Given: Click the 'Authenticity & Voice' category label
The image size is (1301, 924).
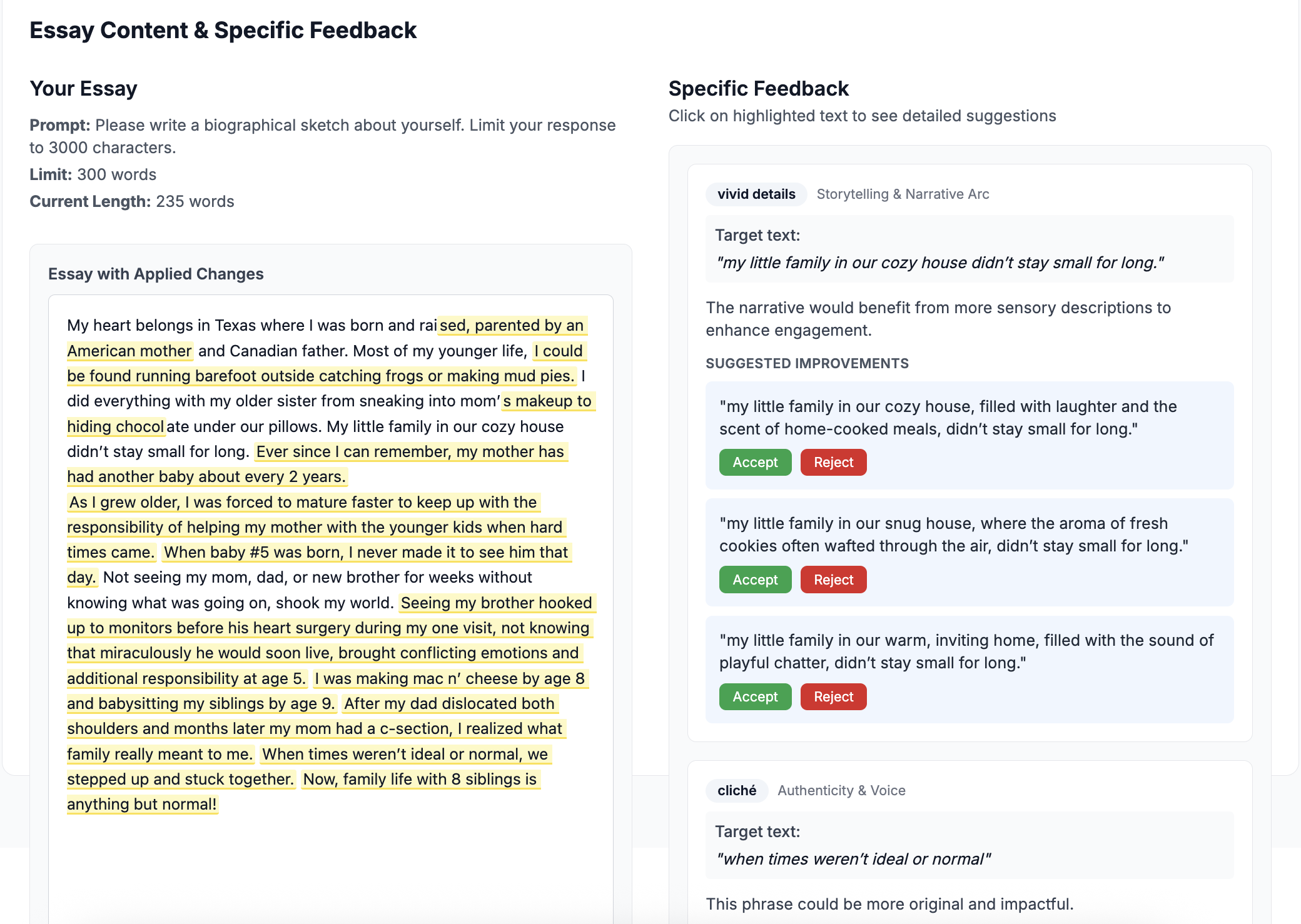Looking at the screenshot, I should 841,790.
